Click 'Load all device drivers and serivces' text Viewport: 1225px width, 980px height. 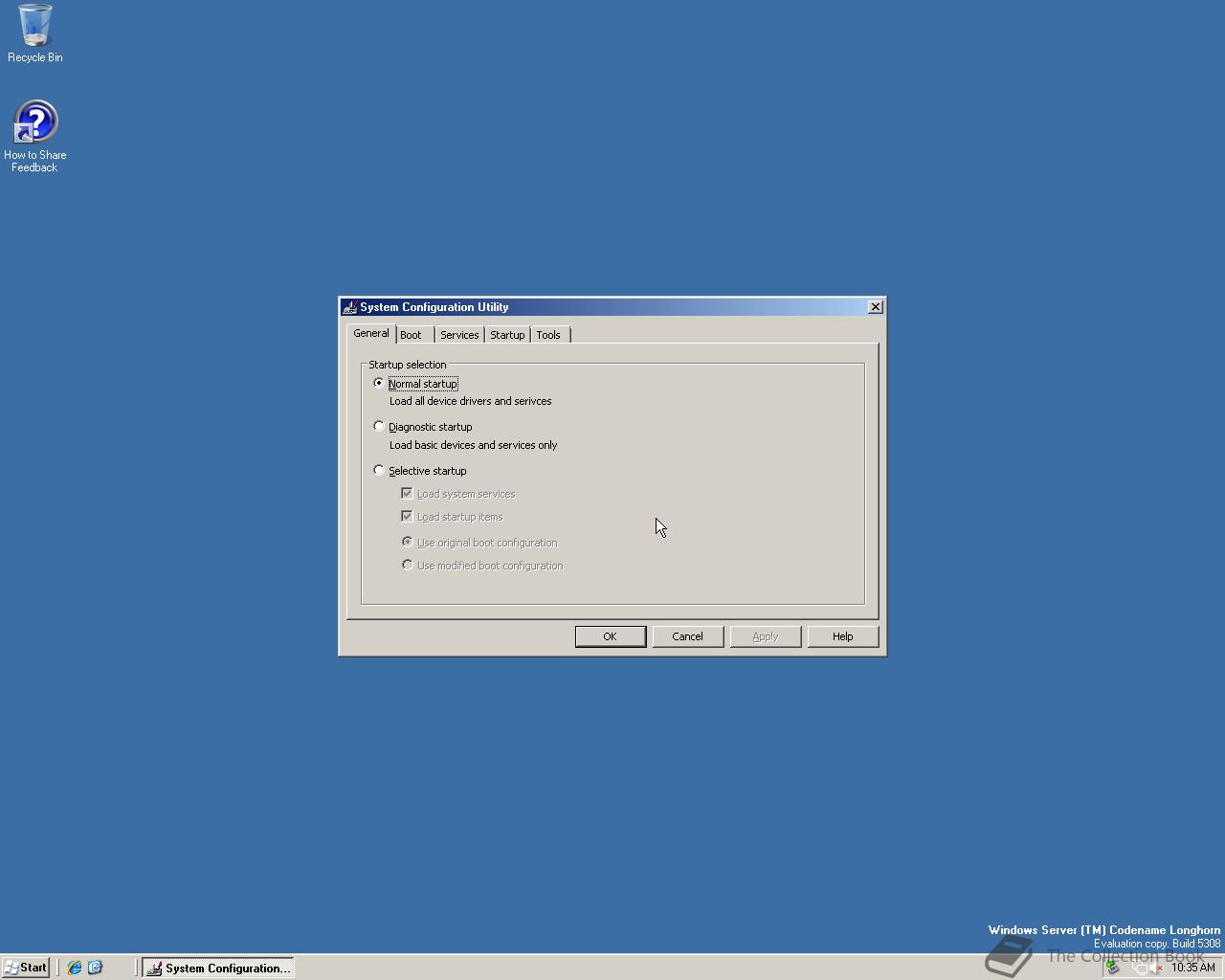coord(471,401)
